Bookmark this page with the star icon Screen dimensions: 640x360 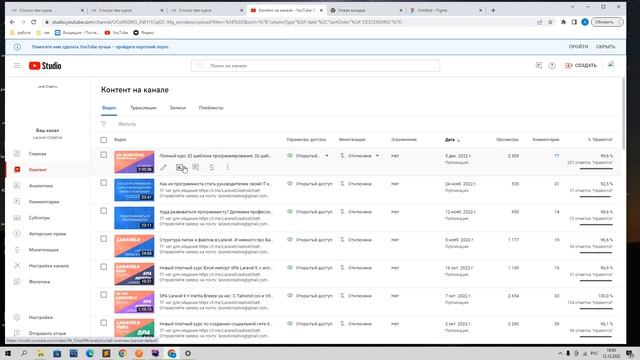click(550, 22)
